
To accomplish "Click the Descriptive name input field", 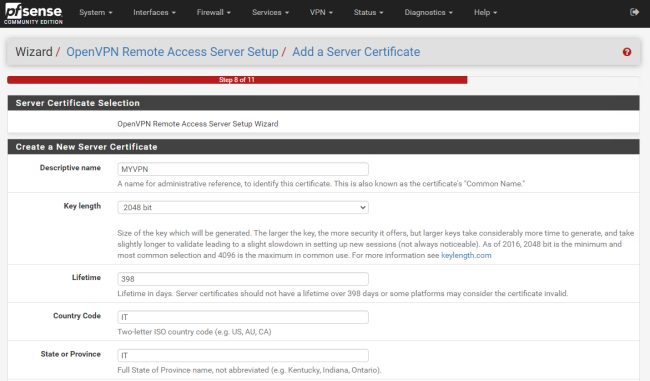I will (x=243, y=169).
